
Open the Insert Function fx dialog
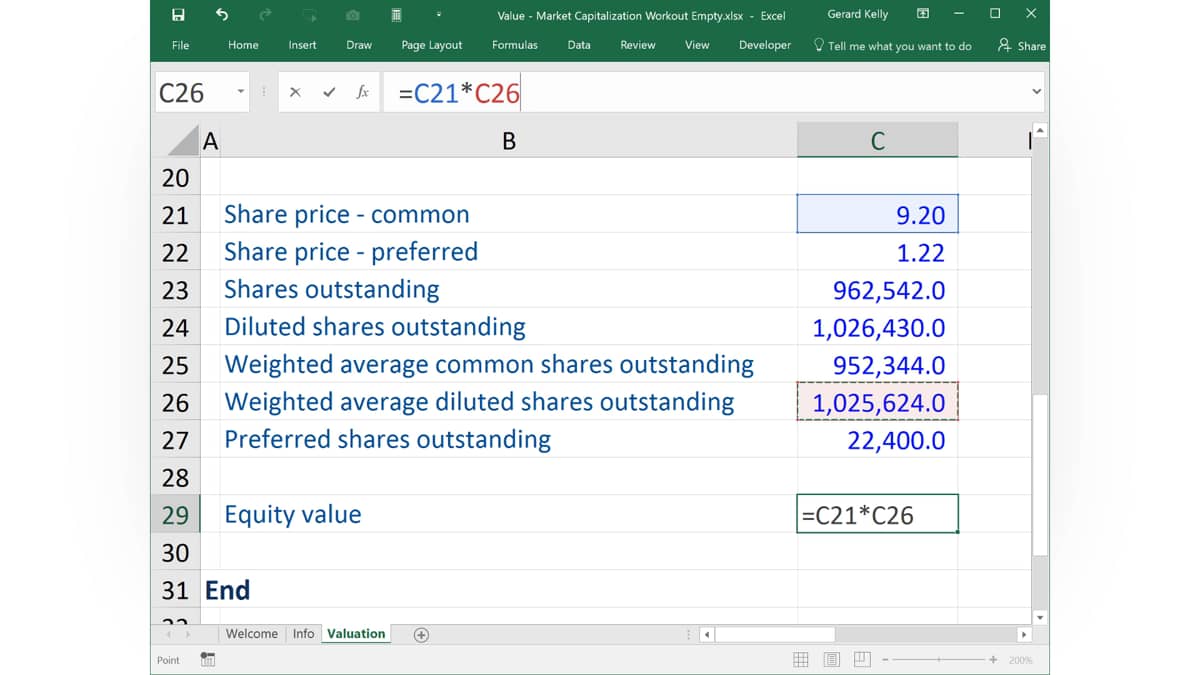pos(362,92)
